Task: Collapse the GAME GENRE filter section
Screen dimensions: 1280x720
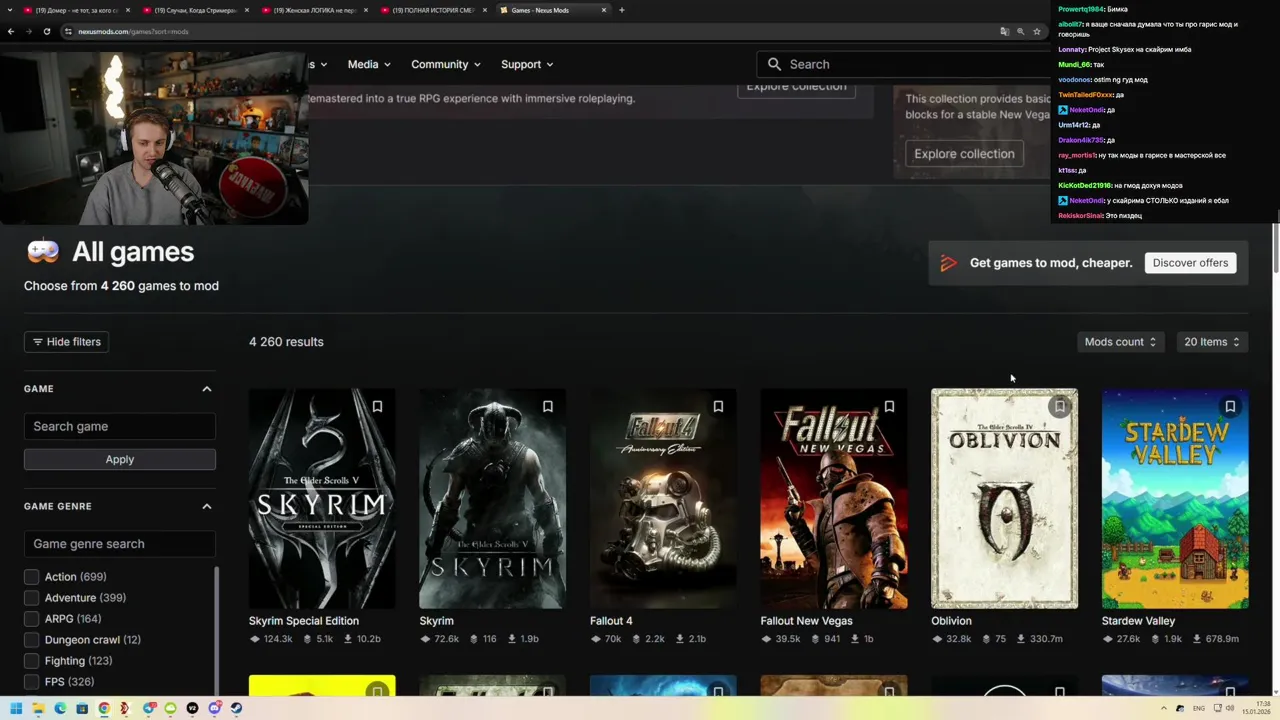Action: (x=207, y=507)
